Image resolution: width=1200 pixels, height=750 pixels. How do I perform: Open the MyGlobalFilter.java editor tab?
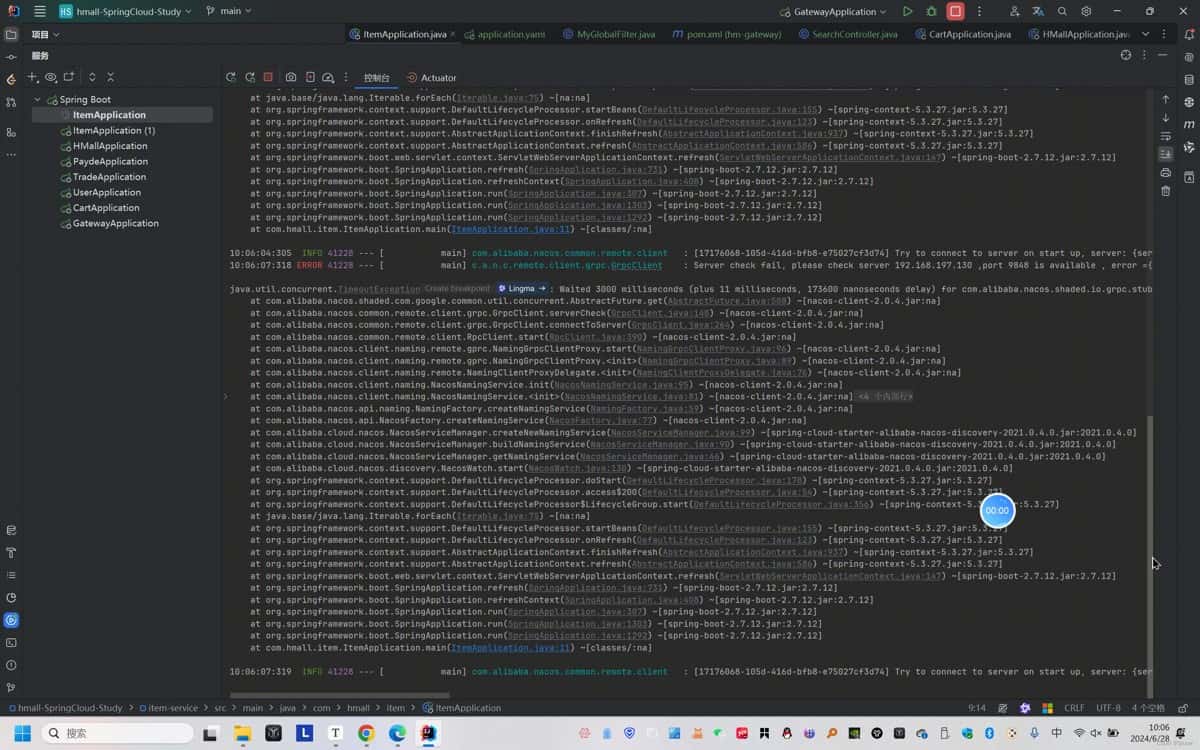608,34
